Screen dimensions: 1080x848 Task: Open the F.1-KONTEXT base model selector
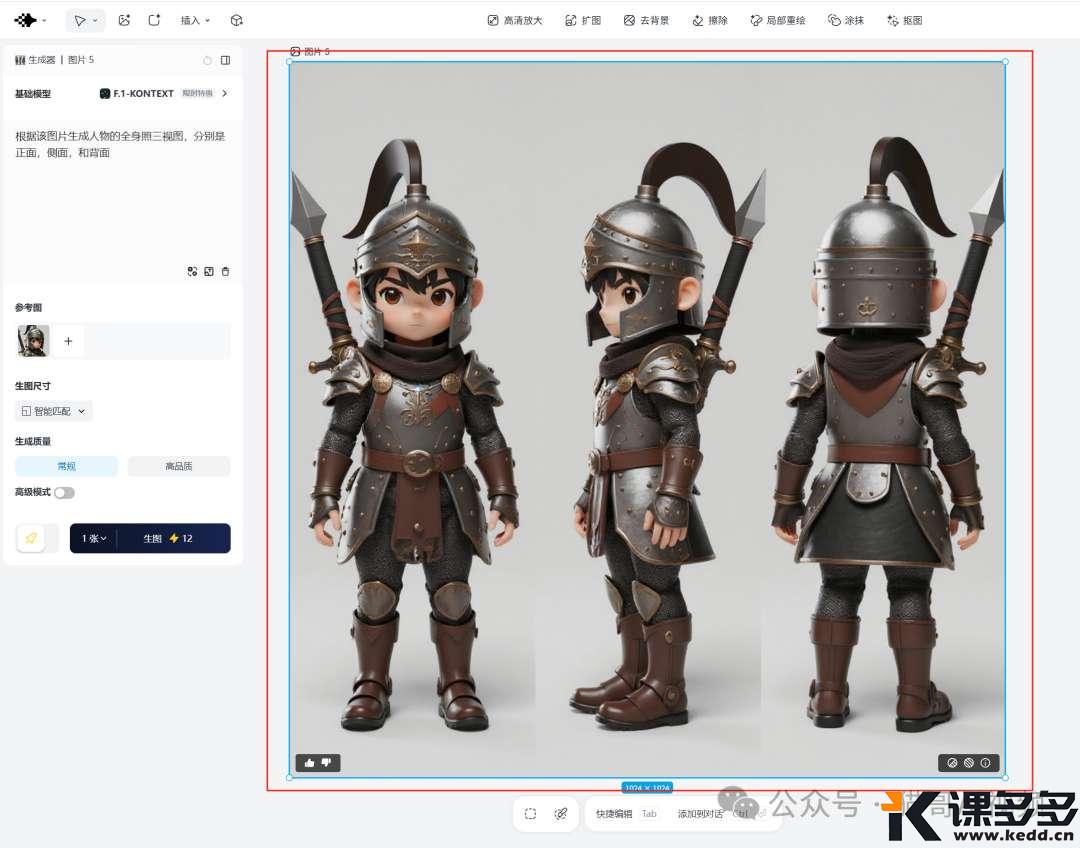coord(163,94)
